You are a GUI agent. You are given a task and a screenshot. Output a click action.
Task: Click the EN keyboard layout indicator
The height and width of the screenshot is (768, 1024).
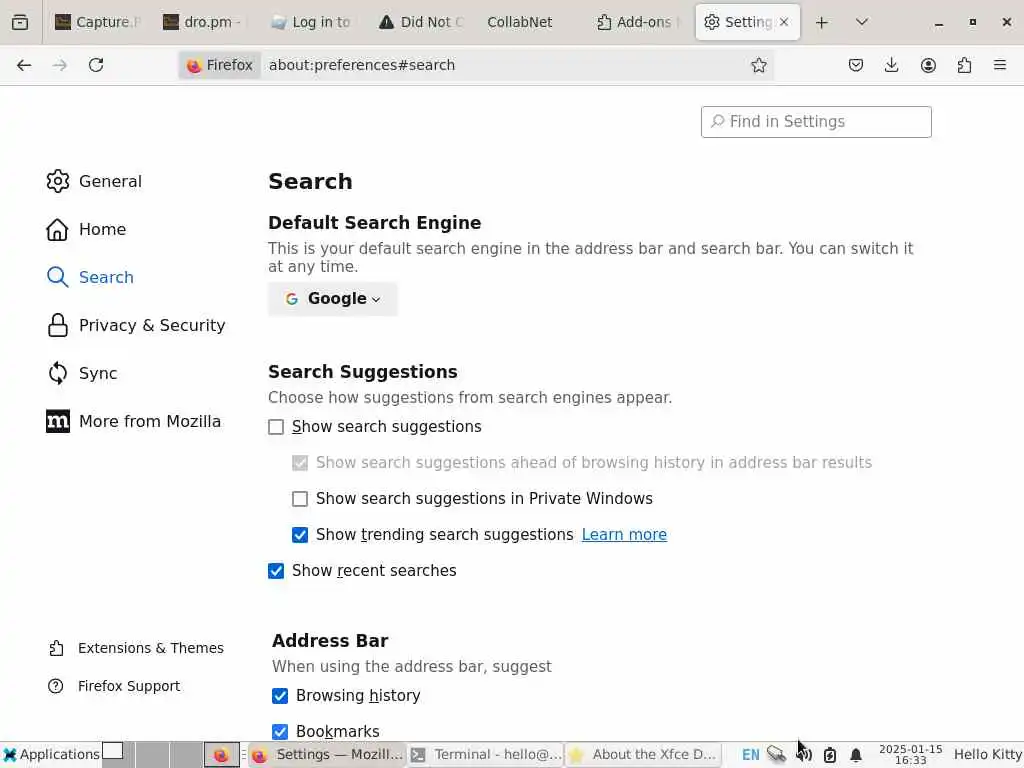point(750,755)
